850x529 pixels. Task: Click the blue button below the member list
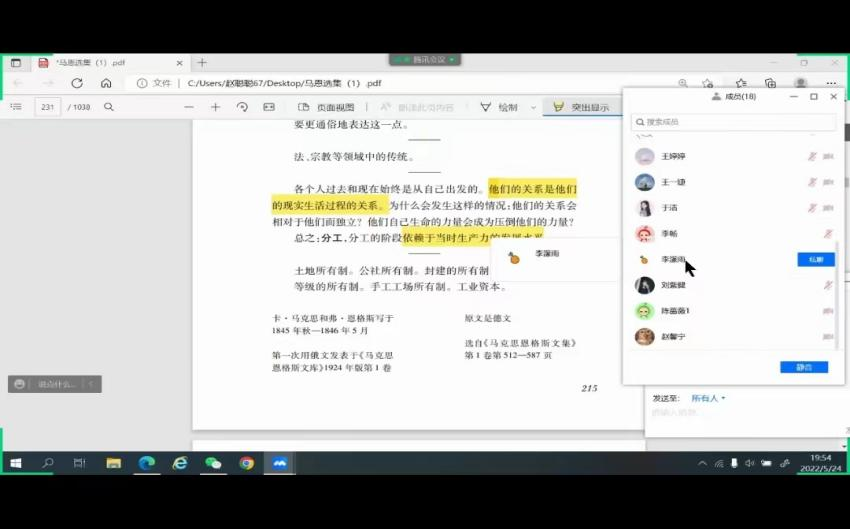804,367
